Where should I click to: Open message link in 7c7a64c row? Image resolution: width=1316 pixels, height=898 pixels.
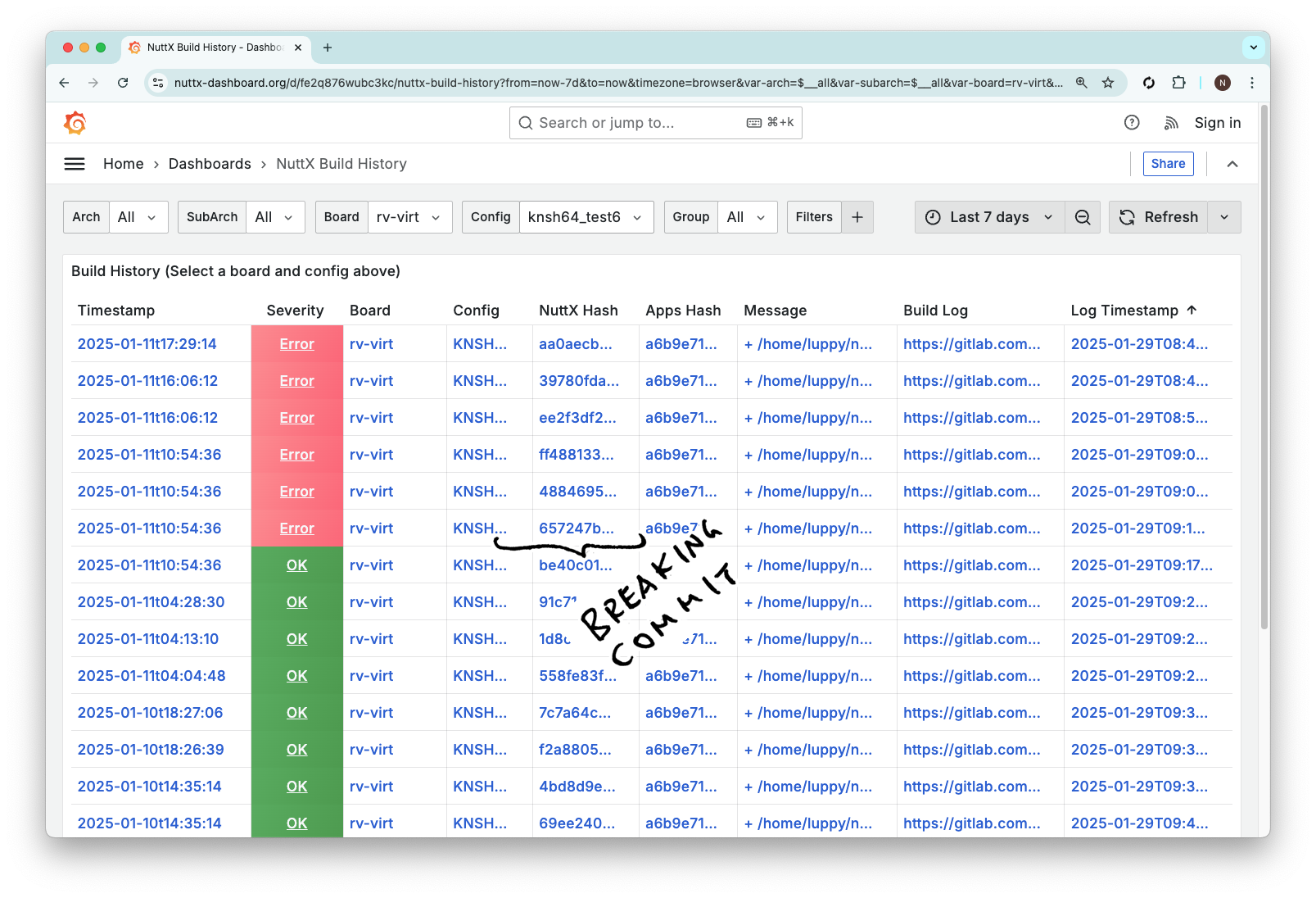pos(808,713)
